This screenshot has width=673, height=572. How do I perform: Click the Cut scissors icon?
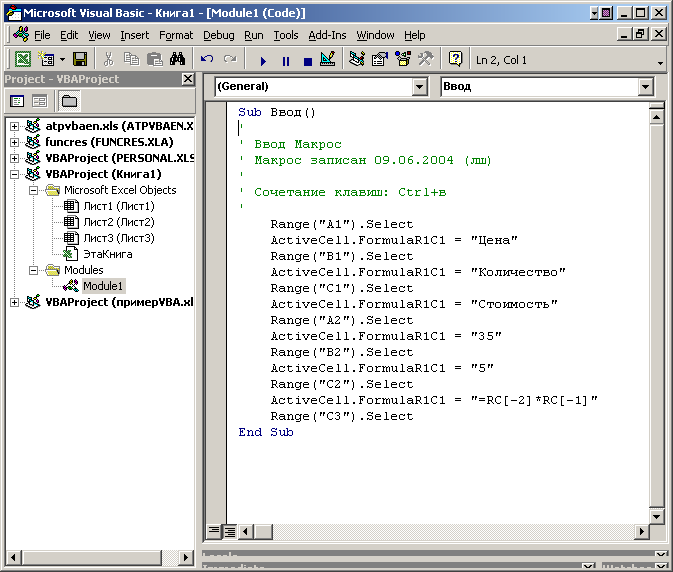tap(108, 59)
